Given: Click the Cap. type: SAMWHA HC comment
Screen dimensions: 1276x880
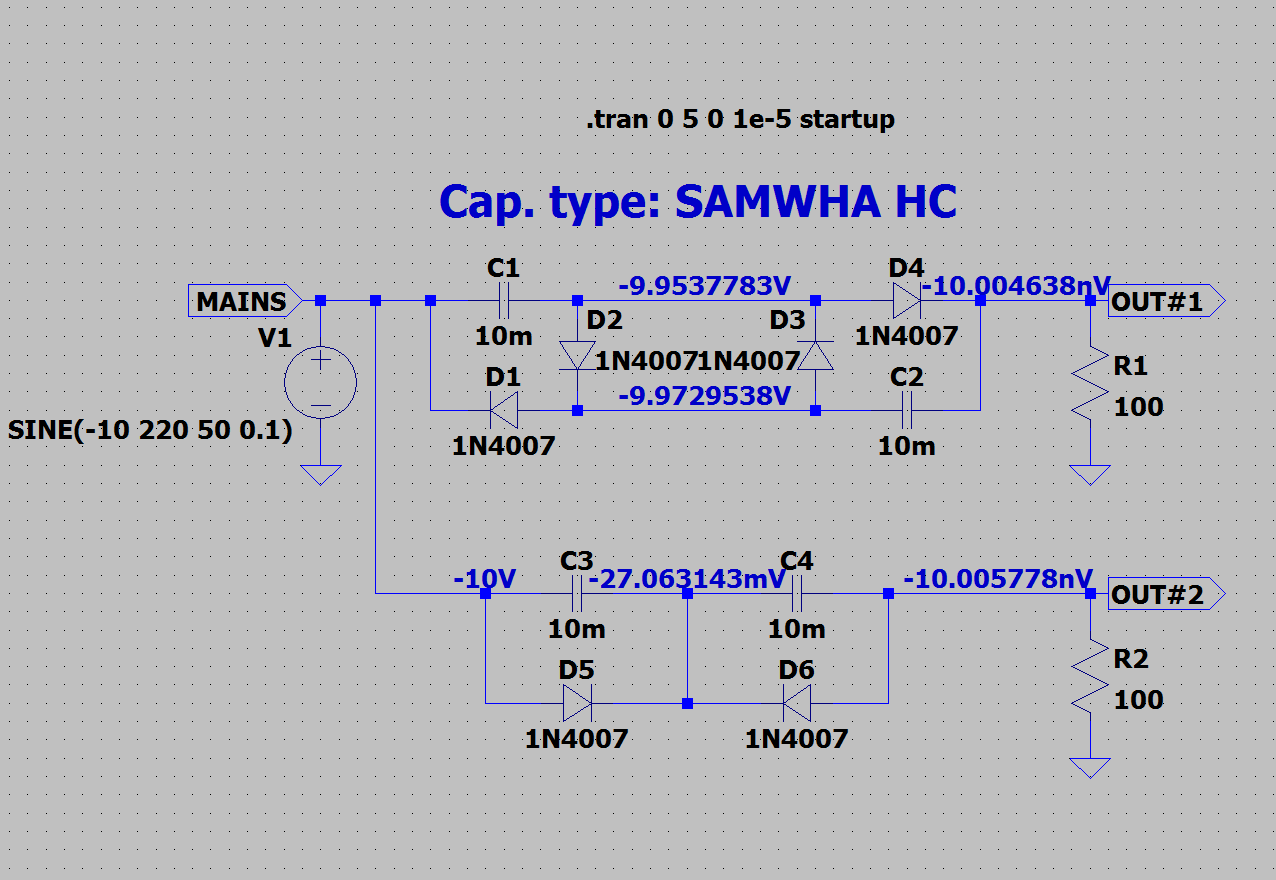Looking at the screenshot, I should [x=698, y=202].
